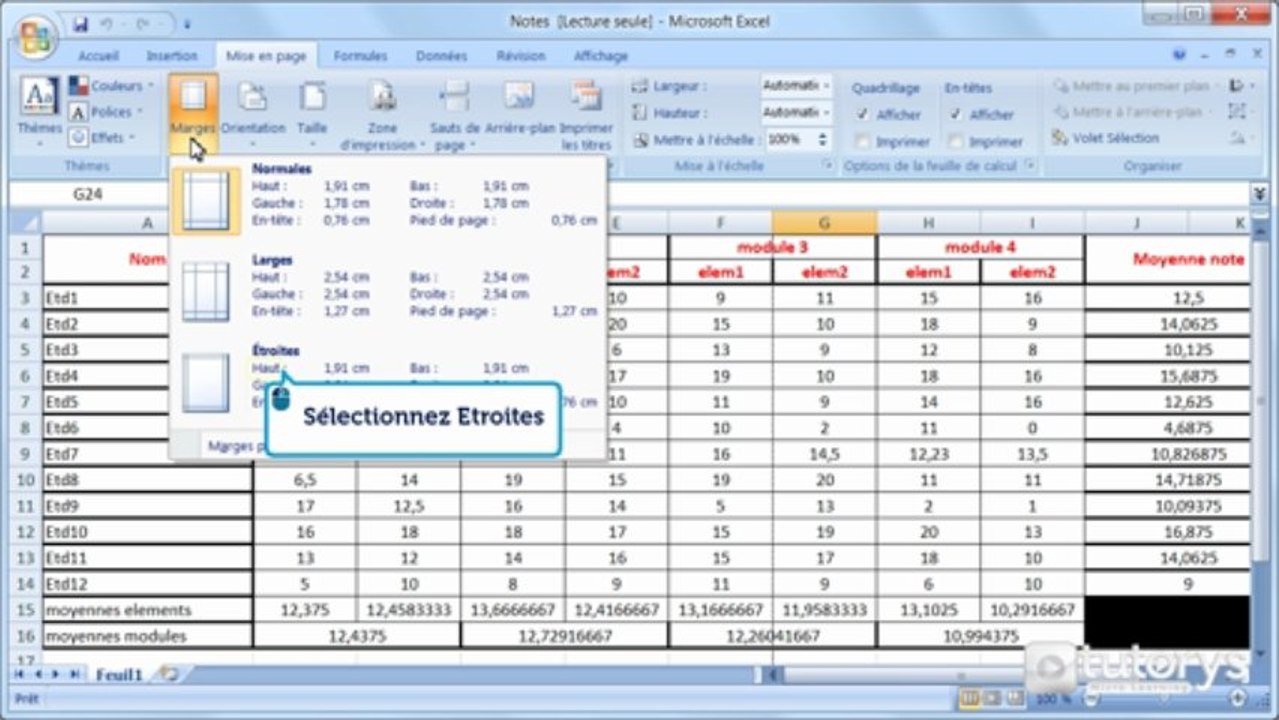Switch to the Formules tab
1279x720 pixels.
pos(360,57)
